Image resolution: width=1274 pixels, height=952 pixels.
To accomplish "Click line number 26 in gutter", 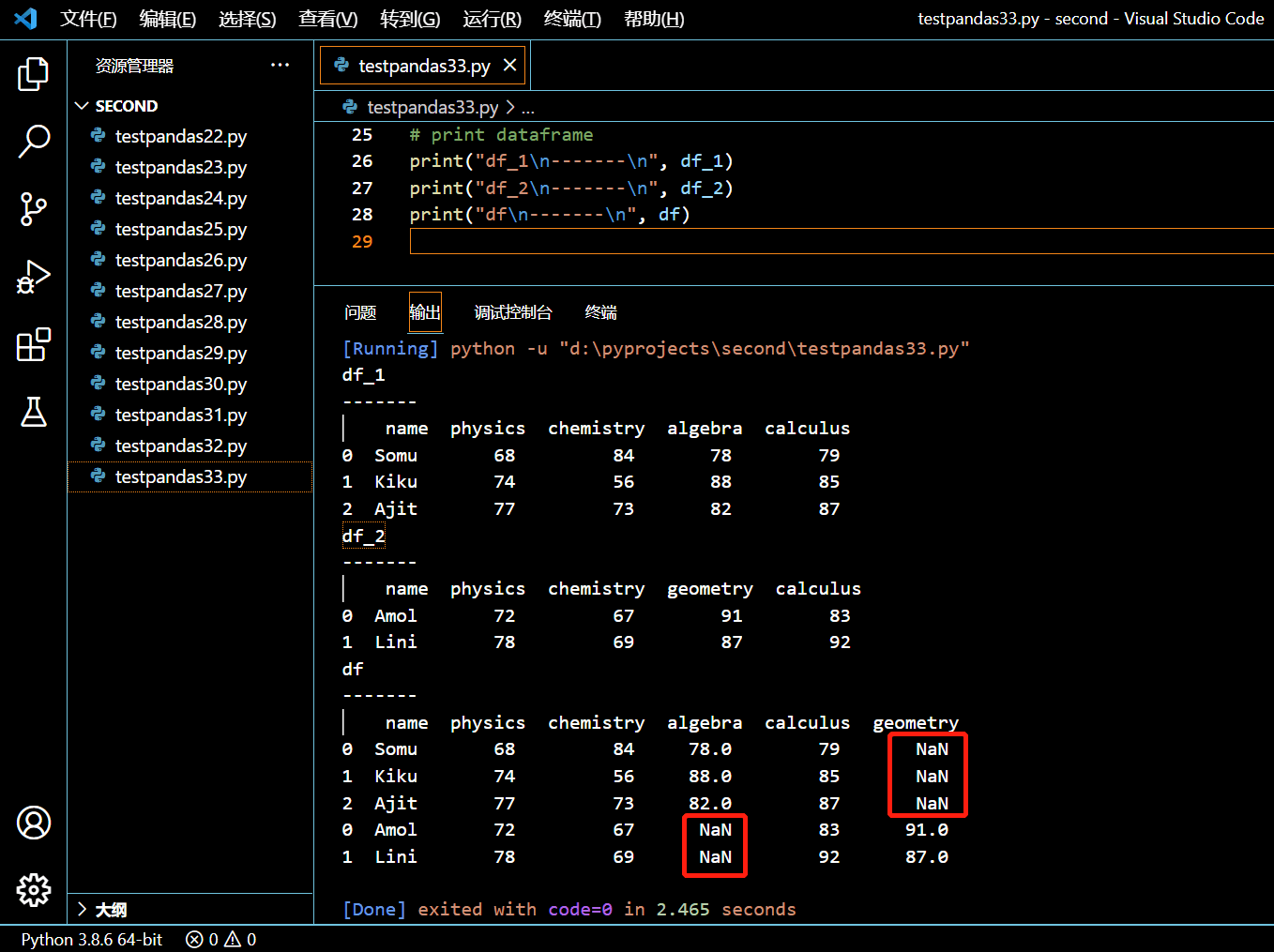I will click(362, 161).
